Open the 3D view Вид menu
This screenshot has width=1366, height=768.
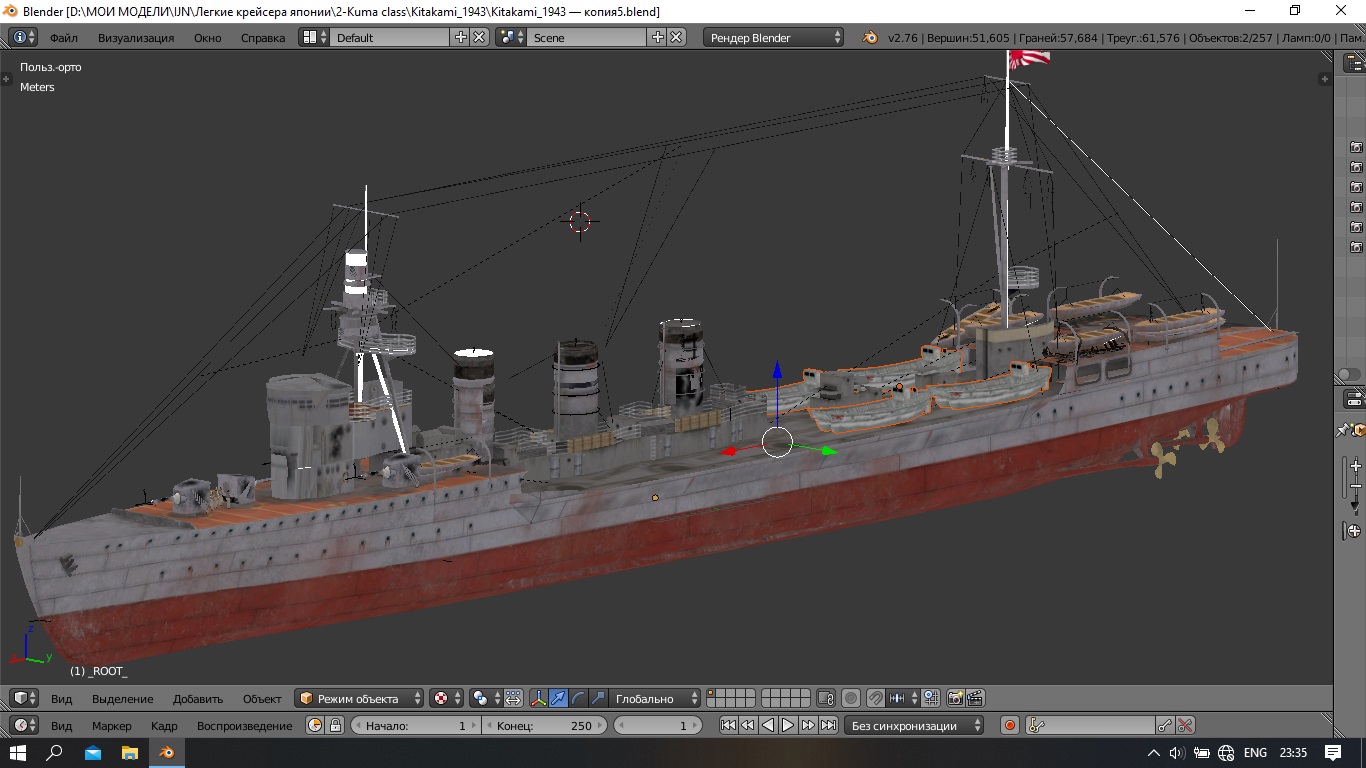62,698
